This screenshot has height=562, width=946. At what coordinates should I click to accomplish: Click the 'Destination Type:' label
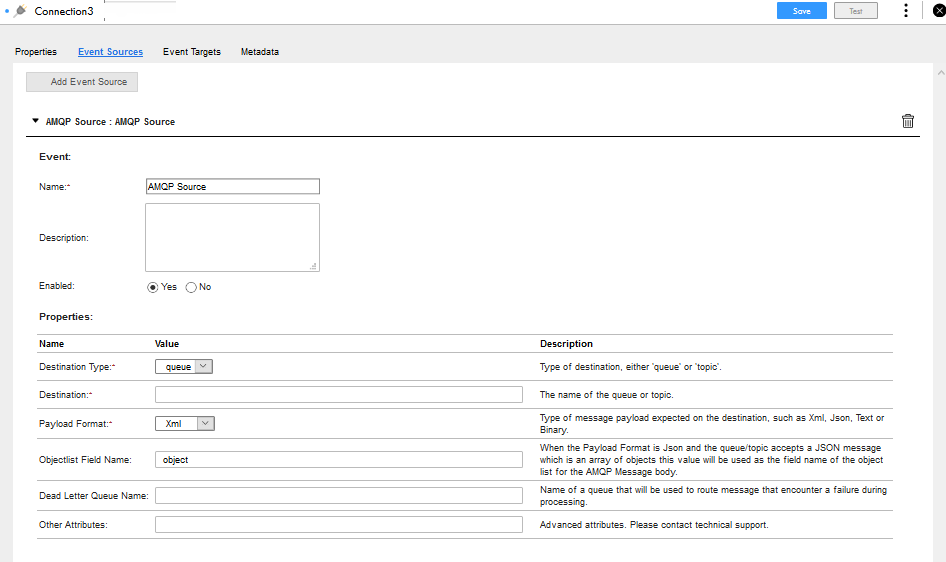(77, 367)
